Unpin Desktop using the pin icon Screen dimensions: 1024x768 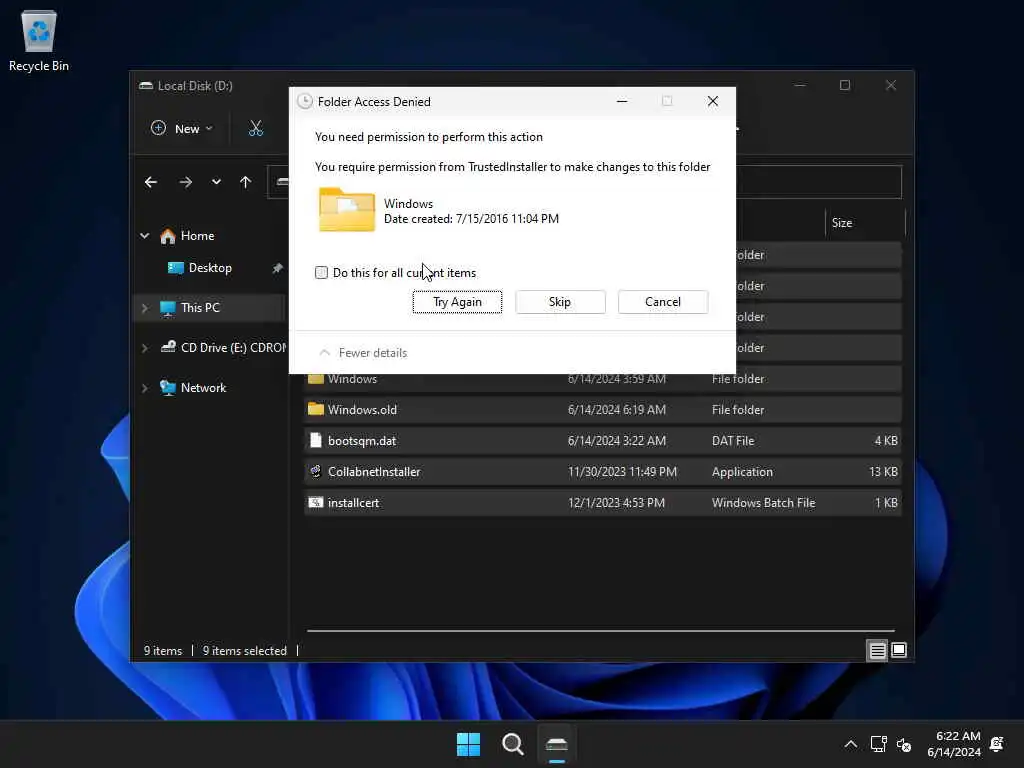click(x=278, y=268)
